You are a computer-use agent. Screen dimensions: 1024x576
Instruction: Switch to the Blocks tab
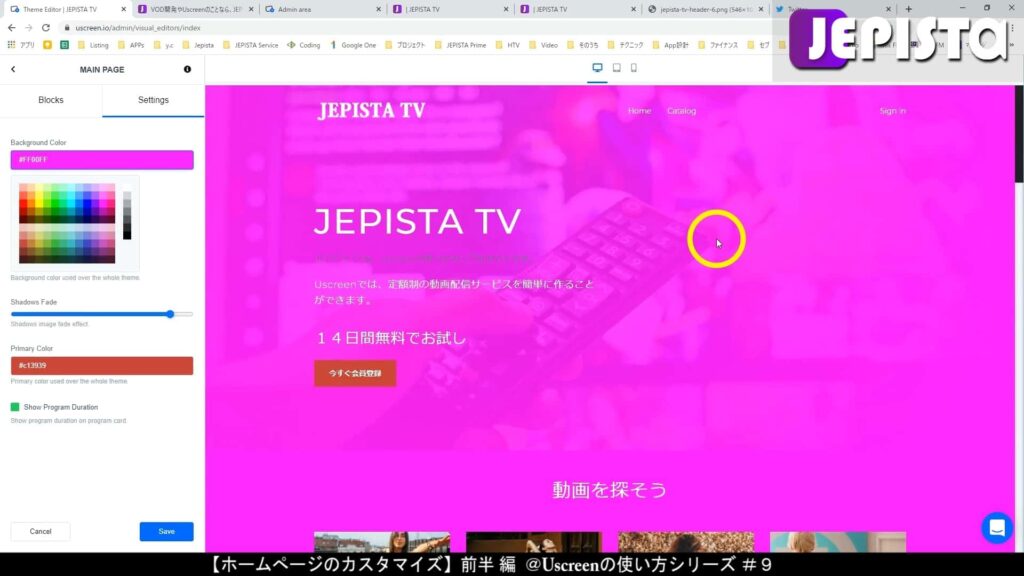click(51, 100)
